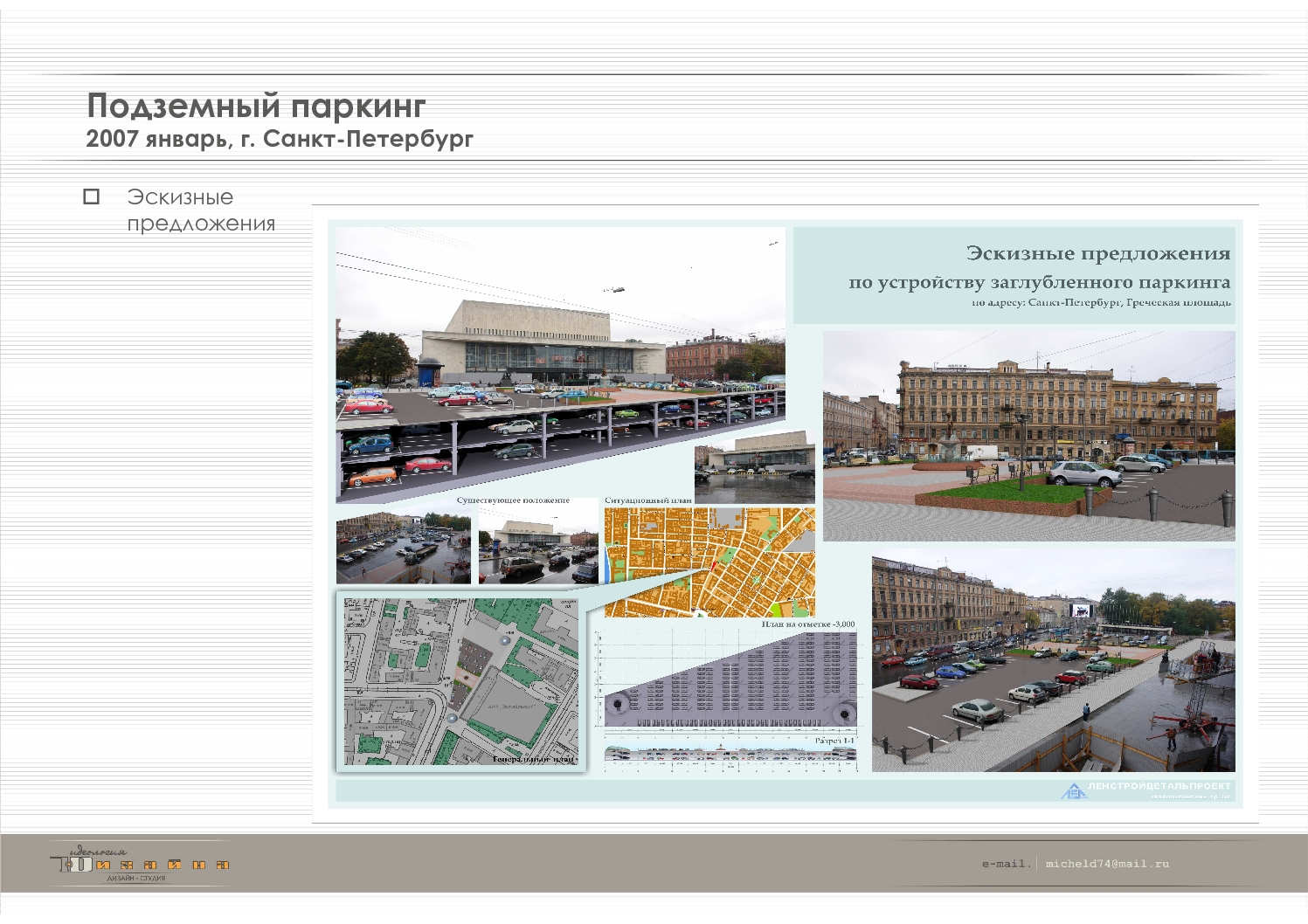Open the parking lot photo with red crane
This screenshot has width=1308, height=924.
[1054, 660]
